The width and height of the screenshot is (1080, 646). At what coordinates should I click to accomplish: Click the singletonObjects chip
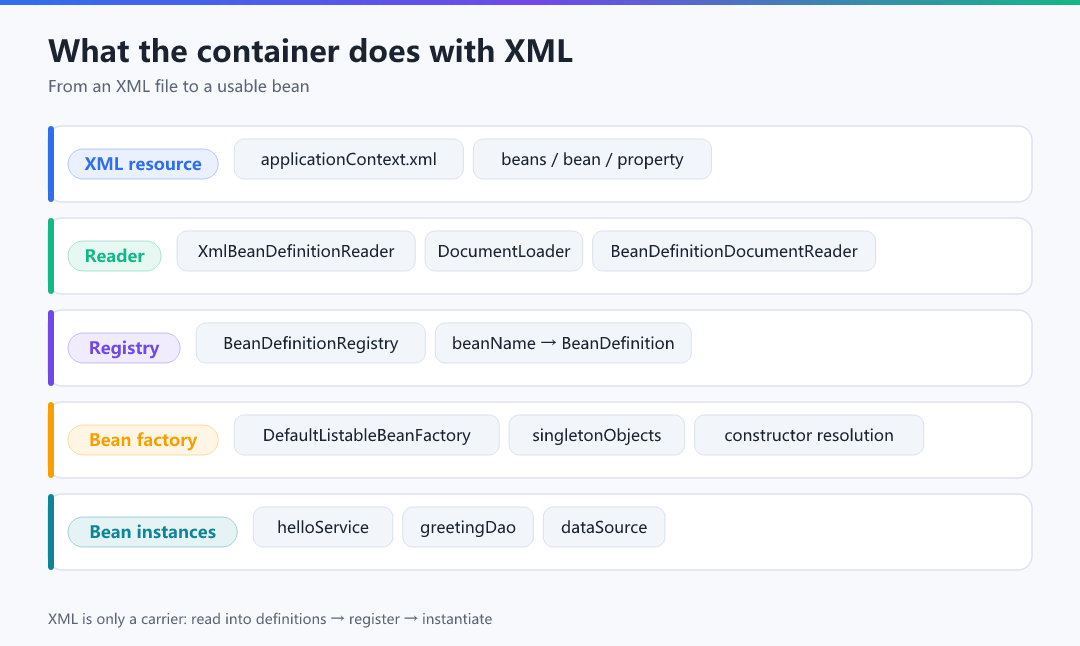(596, 435)
